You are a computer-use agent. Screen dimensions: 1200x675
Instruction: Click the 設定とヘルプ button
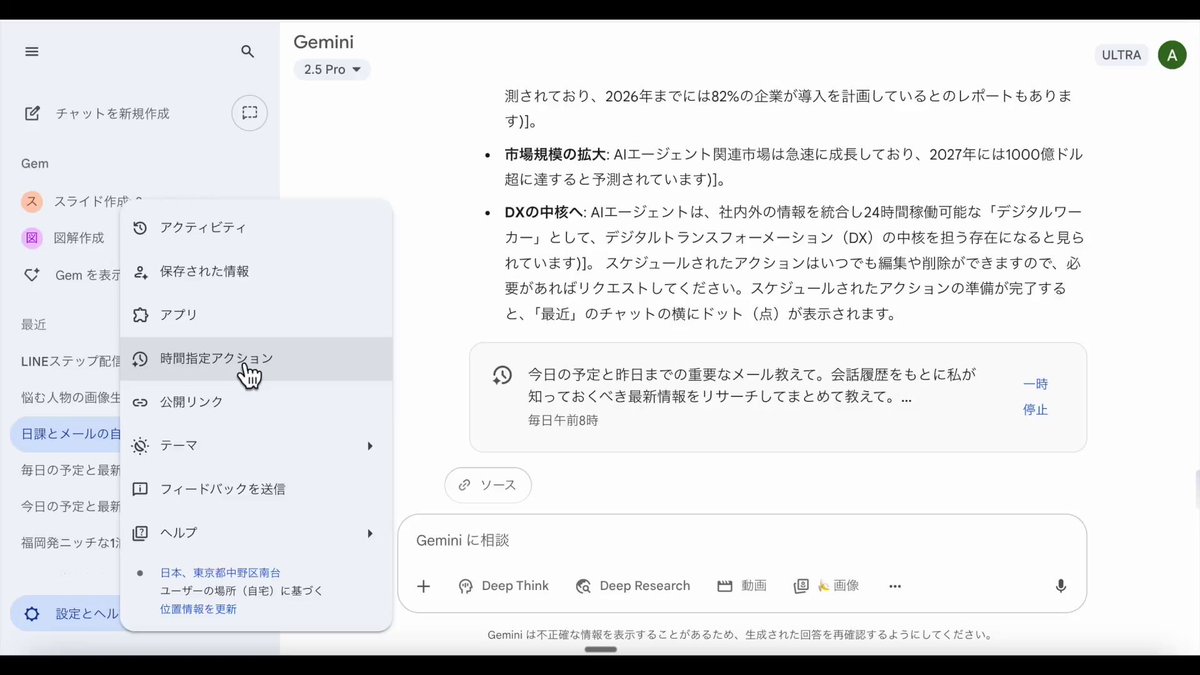pos(66,614)
